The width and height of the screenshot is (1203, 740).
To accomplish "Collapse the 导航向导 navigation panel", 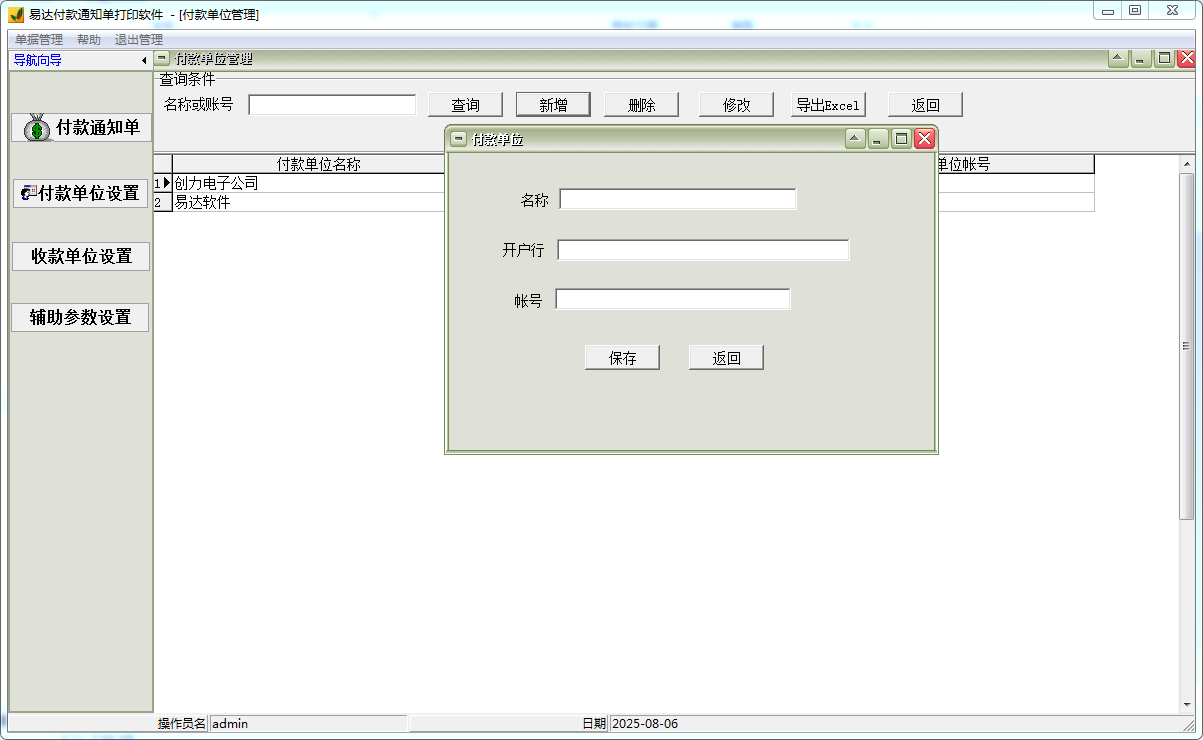I will pyautogui.click(x=144, y=59).
